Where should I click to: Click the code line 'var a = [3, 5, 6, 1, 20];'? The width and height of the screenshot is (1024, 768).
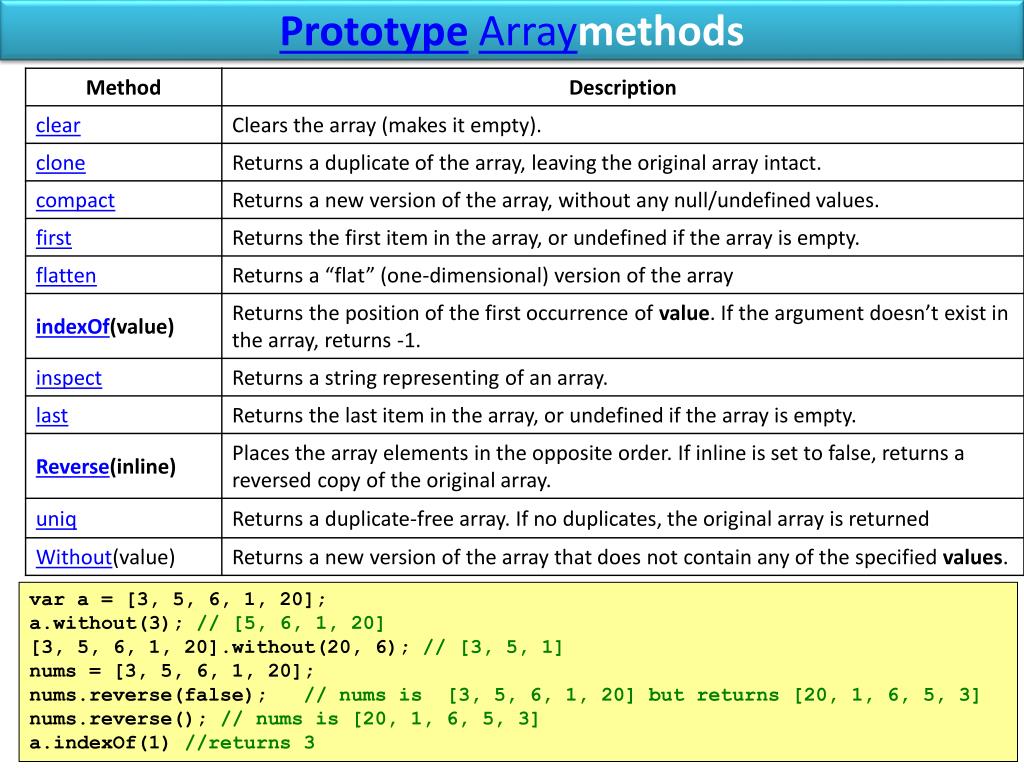pos(178,599)
